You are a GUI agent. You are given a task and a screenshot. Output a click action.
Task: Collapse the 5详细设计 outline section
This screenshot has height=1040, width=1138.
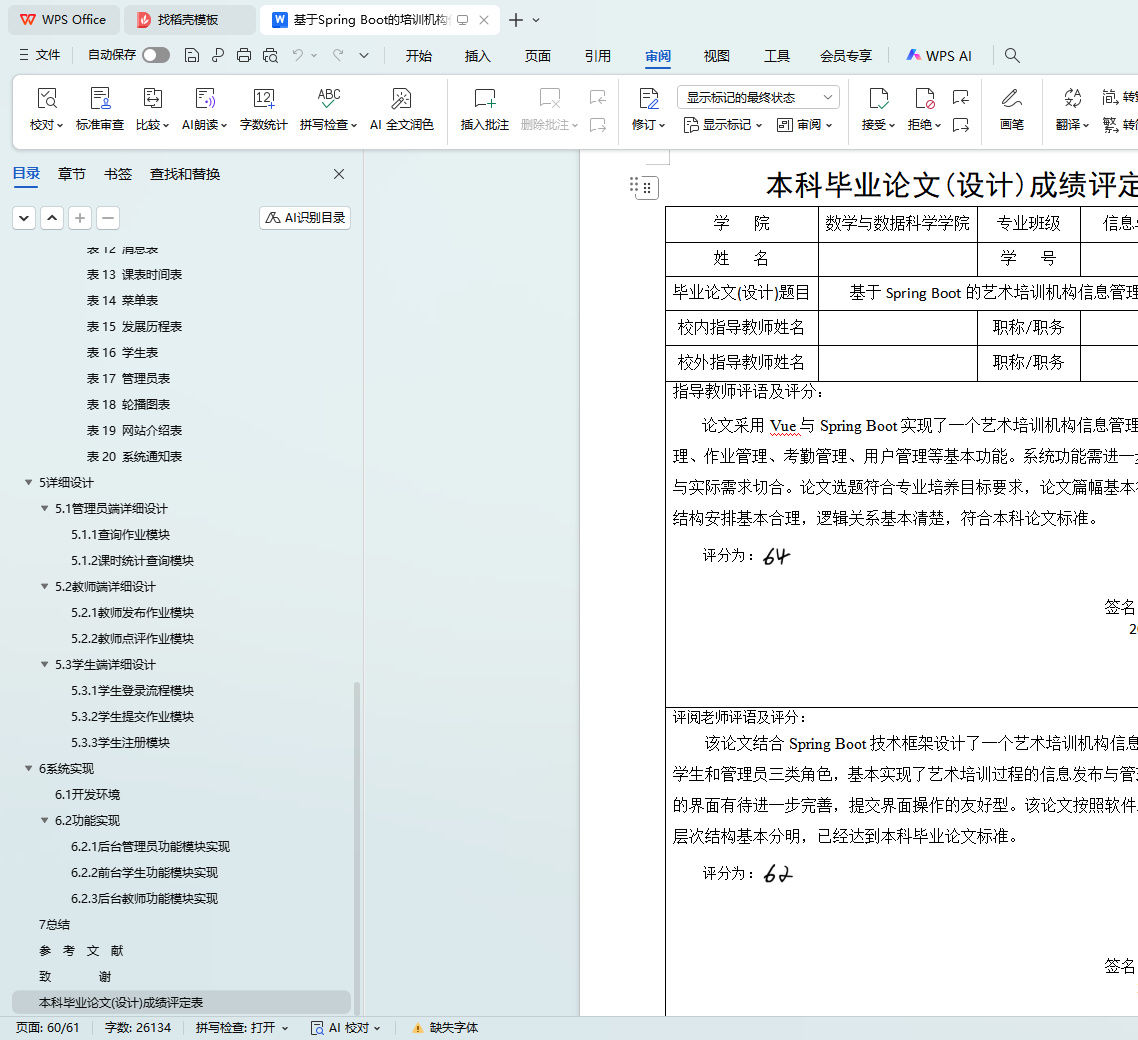28,483
